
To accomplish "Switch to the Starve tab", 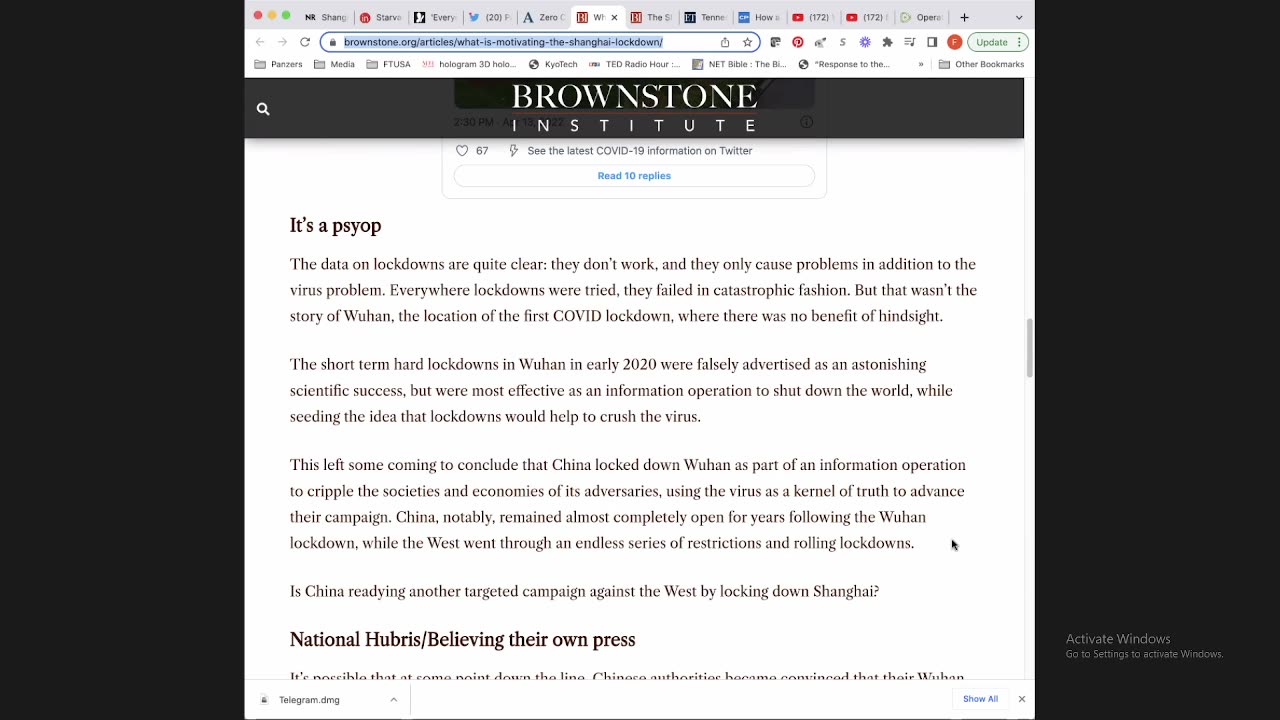I will coord(381,17).
